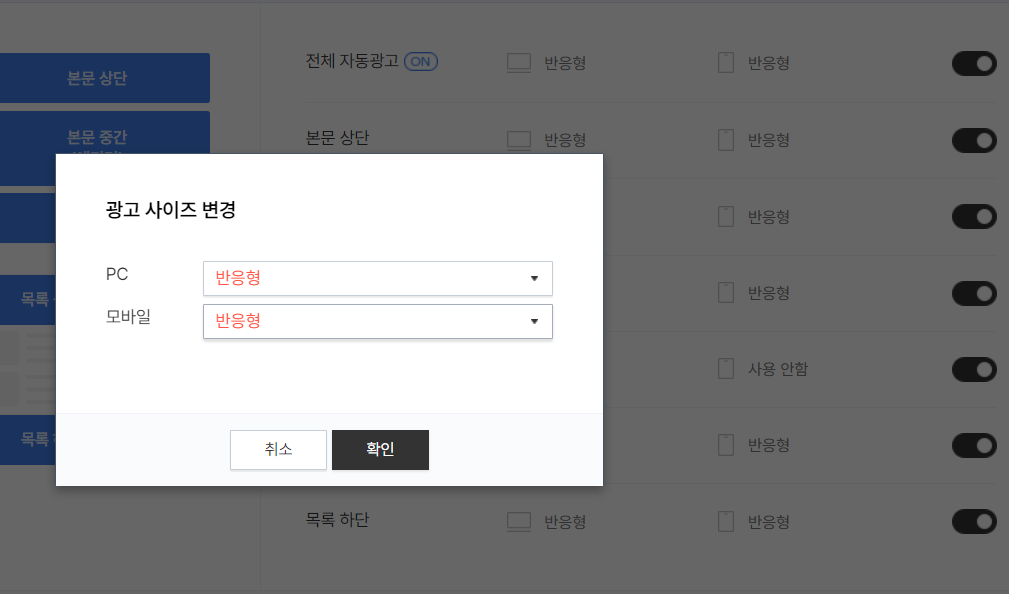Select the monitor icon in the 본문 상단 row

[x=518, y=140]
